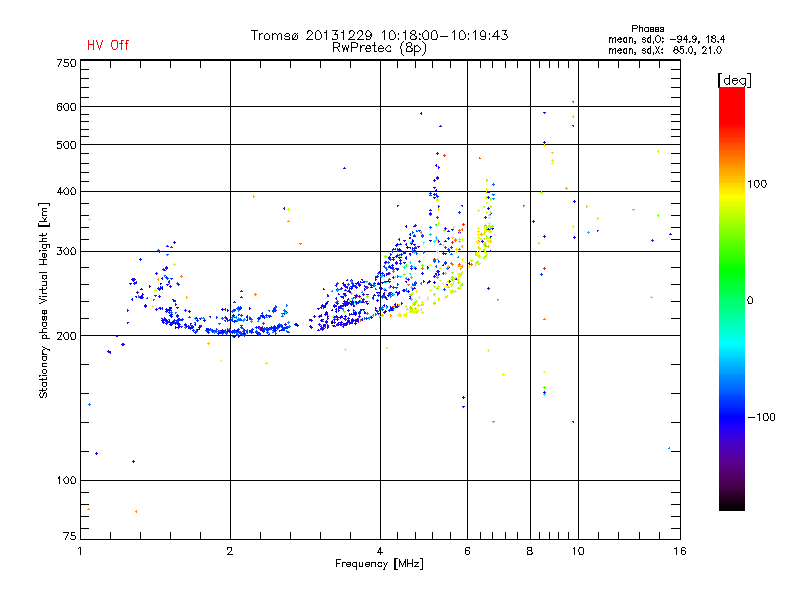Click the colorbar tick label '100'

click(x=757, y=184)
